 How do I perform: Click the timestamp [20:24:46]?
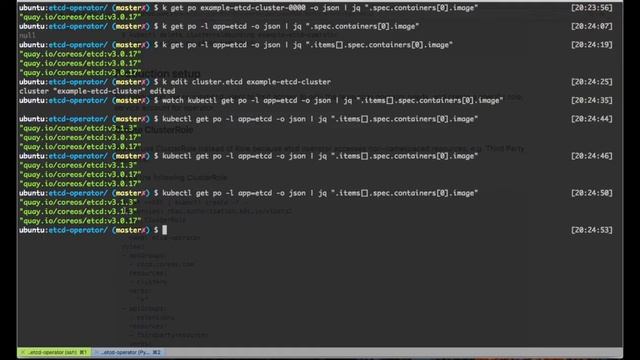click(x=591, y=156)
